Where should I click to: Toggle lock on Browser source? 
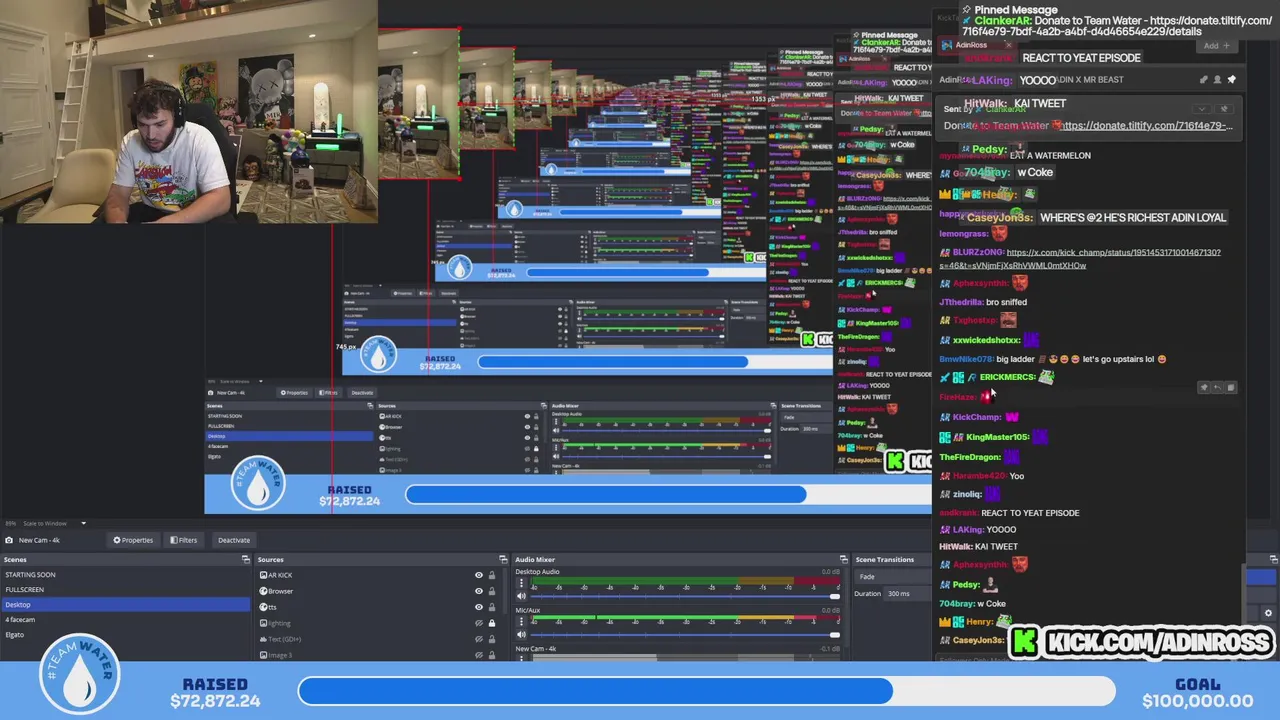coord(491,591)
